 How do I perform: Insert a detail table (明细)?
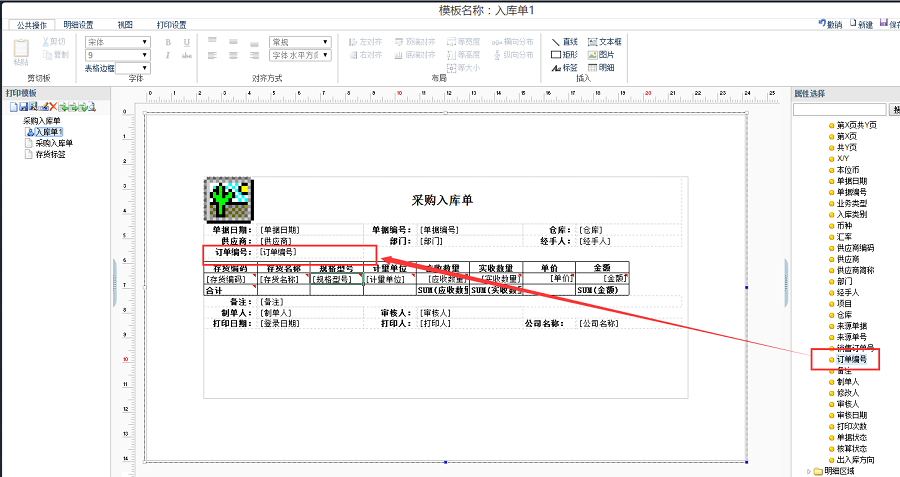(x=601, y=68)
